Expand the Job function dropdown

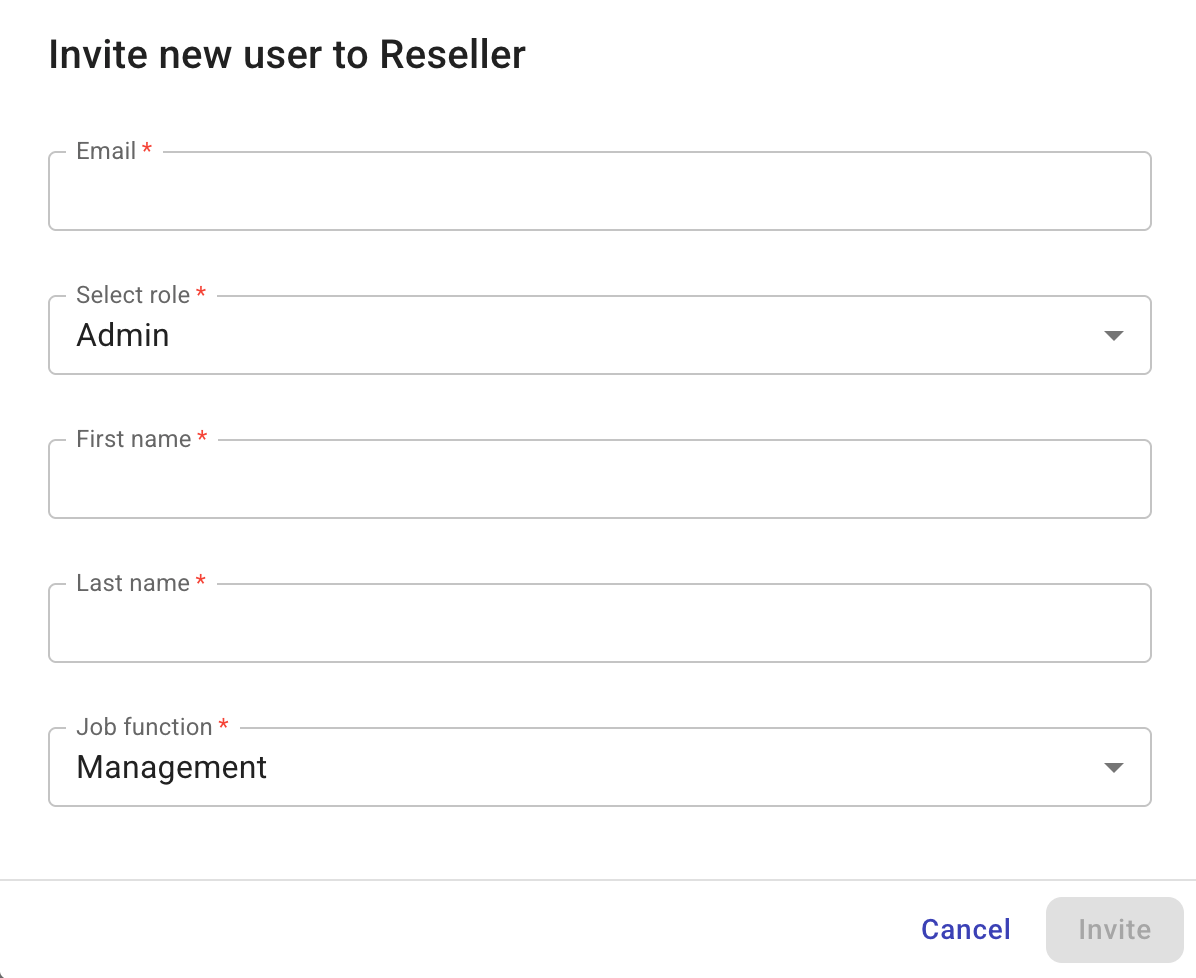tap(600, 767)
